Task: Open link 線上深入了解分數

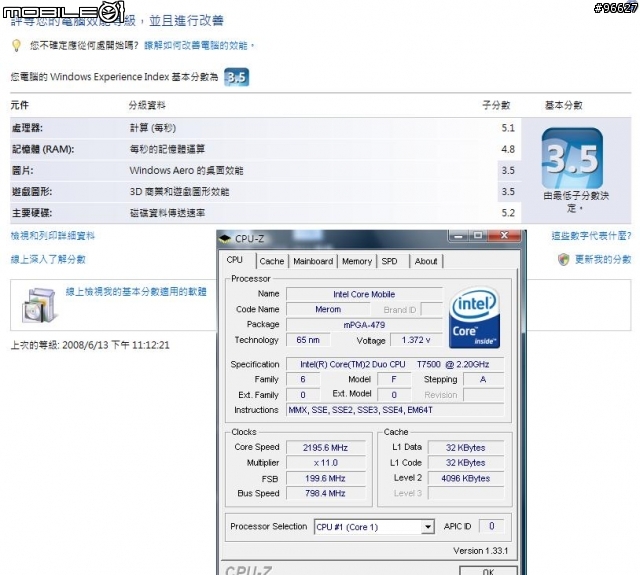Action: click(48, 259)
